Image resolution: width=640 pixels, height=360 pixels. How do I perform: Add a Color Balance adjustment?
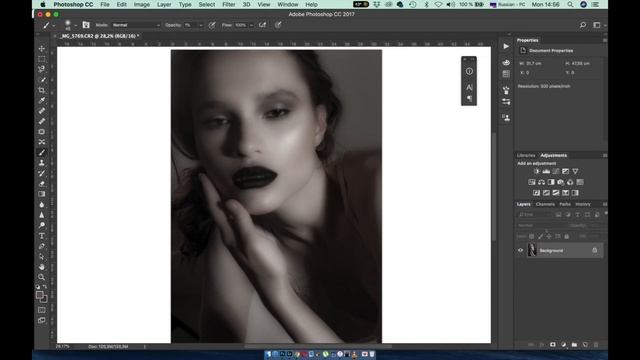(541, 182)
